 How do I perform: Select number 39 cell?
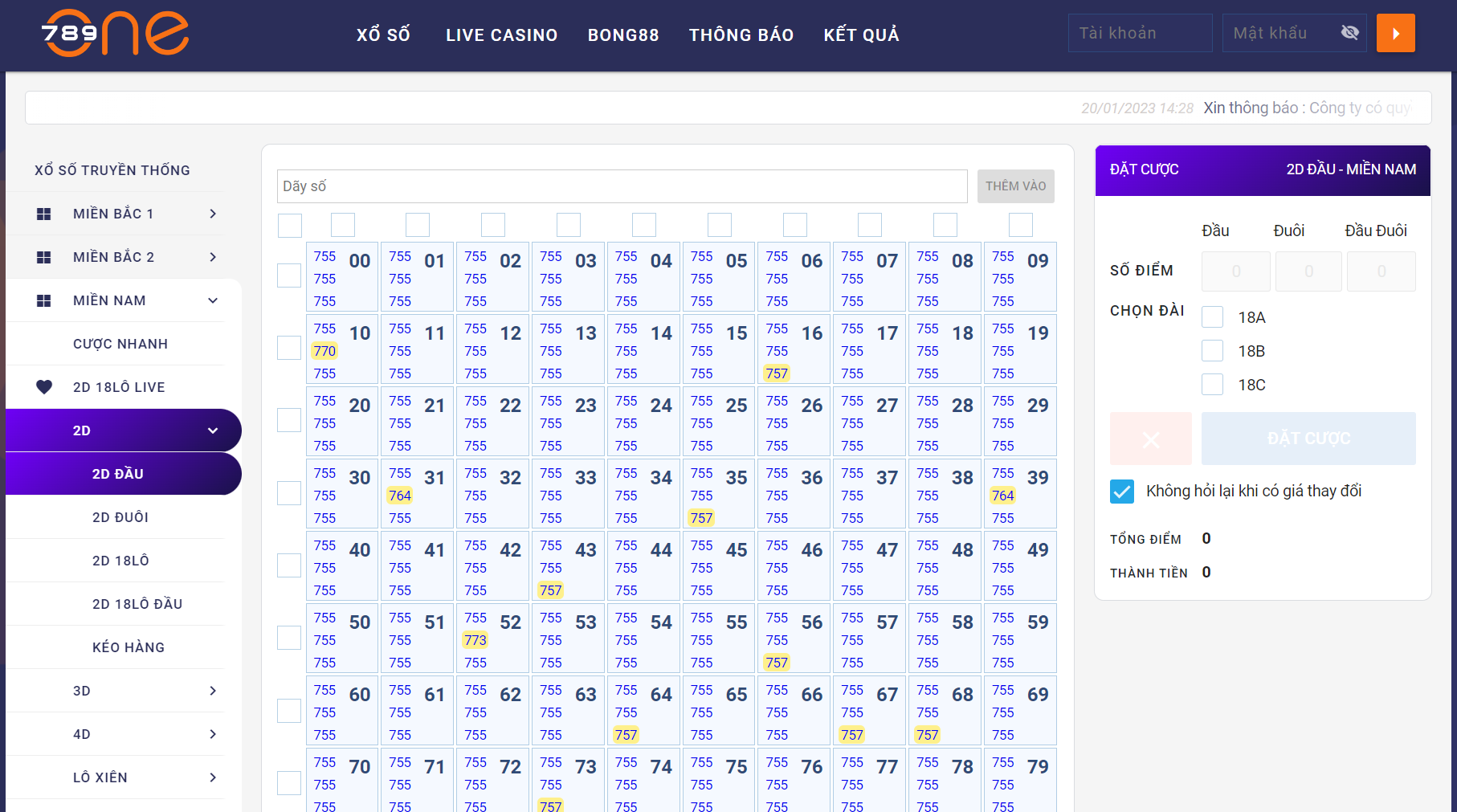(1021, 494)
